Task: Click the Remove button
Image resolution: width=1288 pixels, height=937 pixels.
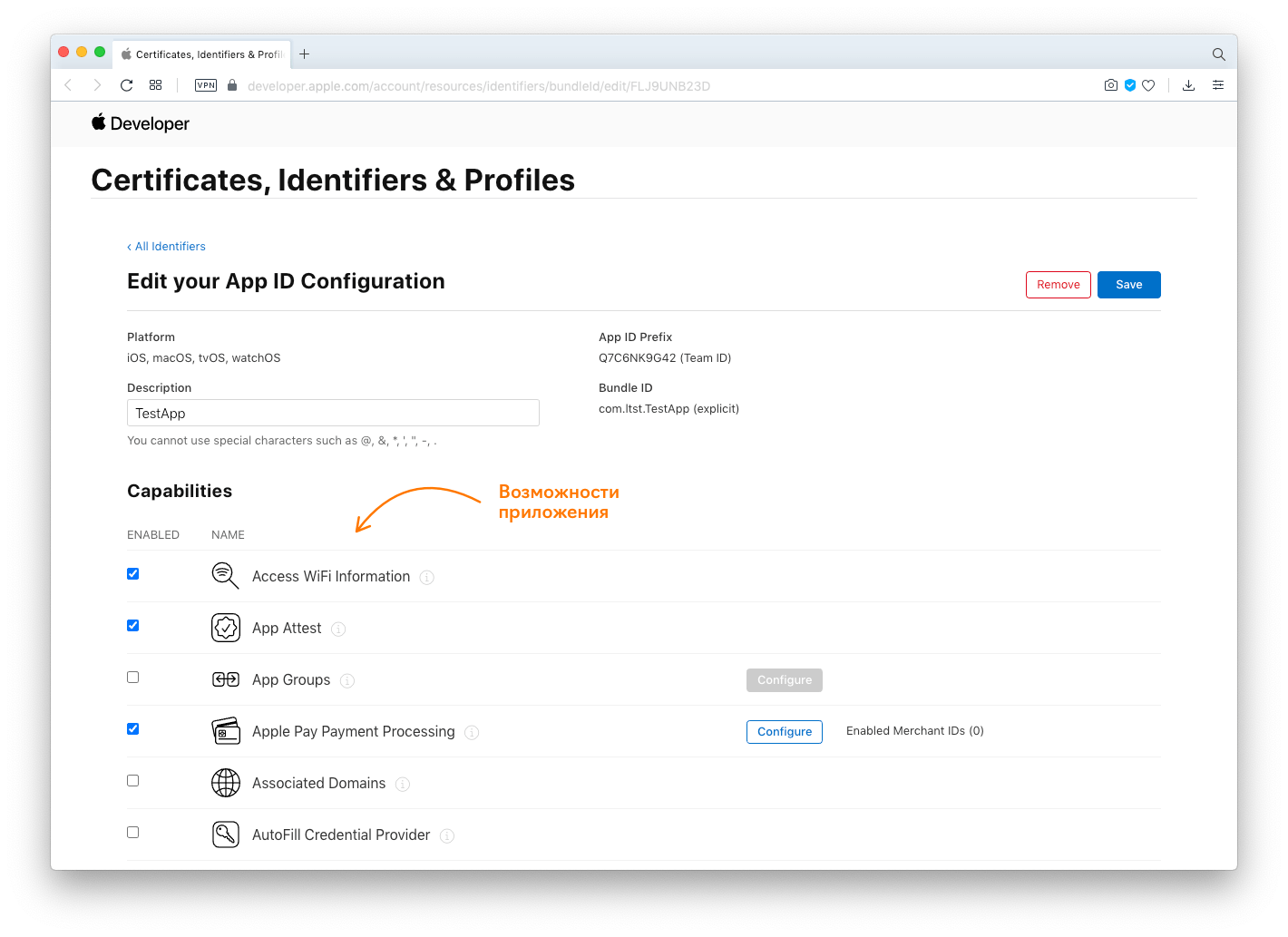Action: 1059,285
